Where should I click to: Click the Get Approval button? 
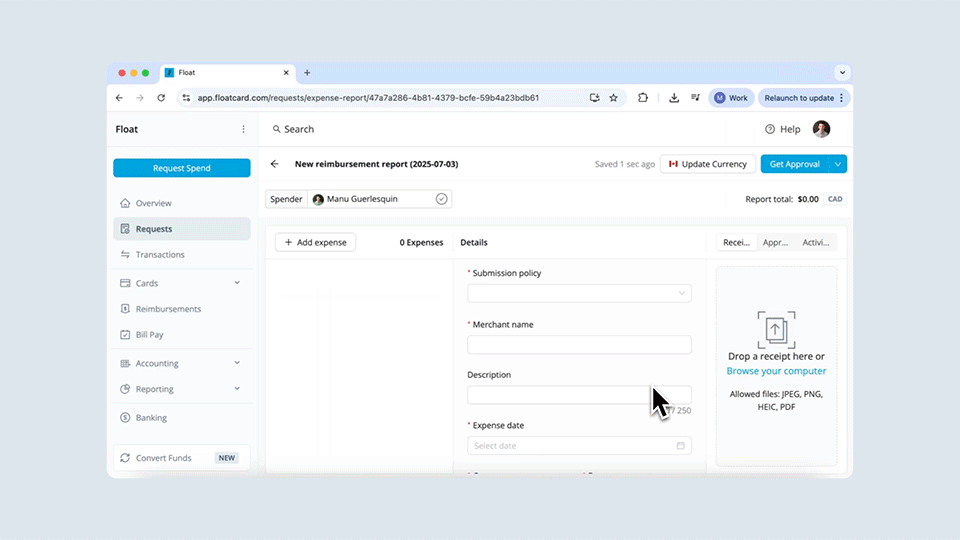[x=794, y=164]
